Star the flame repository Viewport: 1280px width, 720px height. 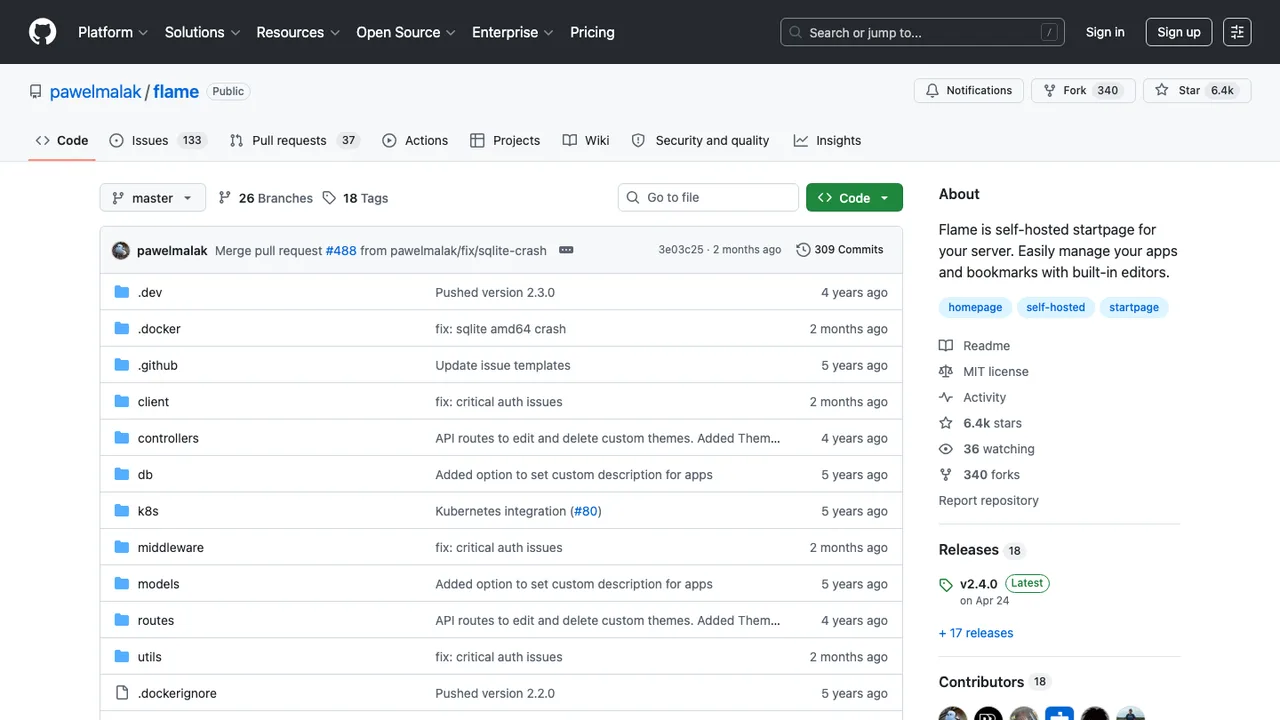(x=1195, y=90)
